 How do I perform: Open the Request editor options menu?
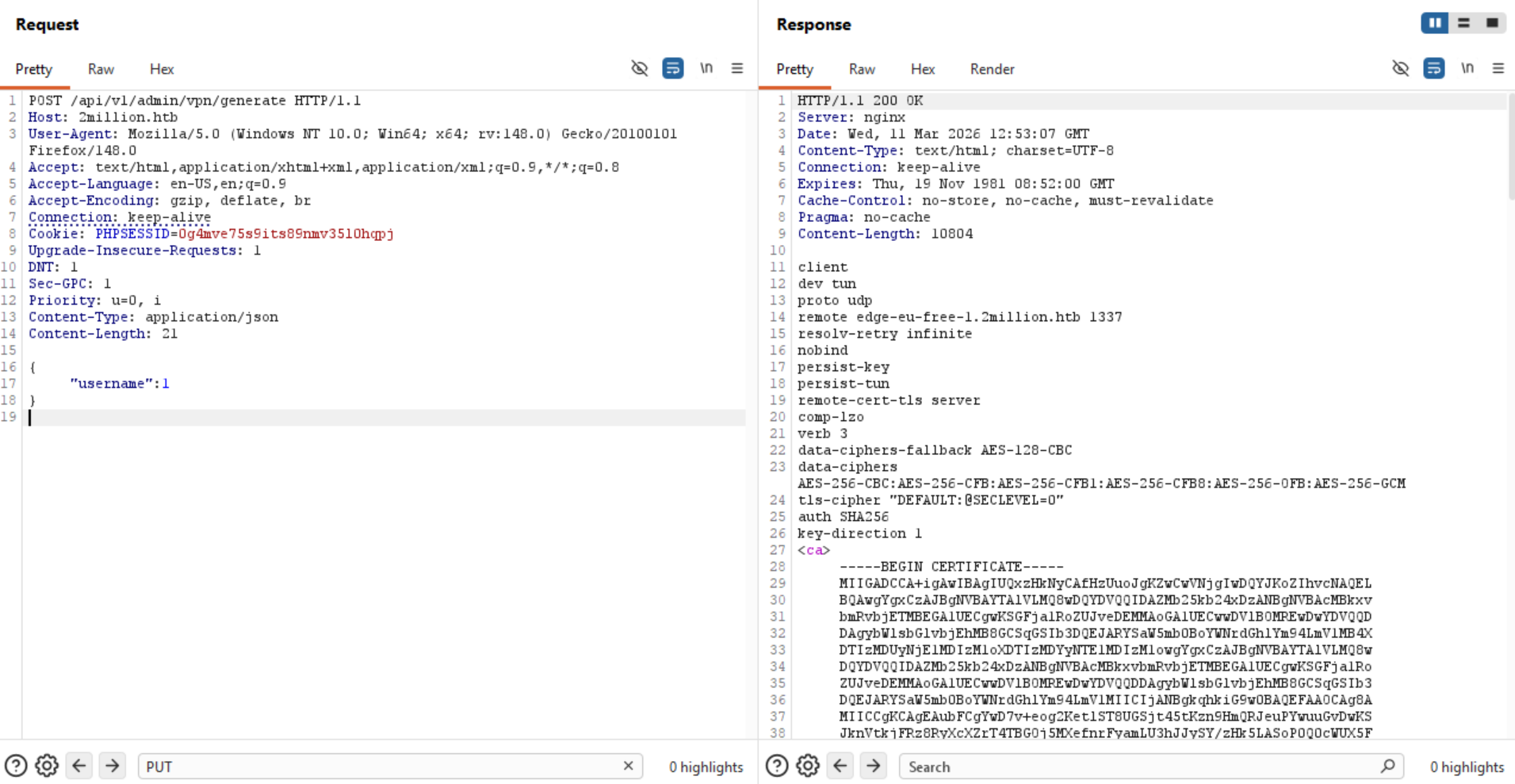pos(737,68)
